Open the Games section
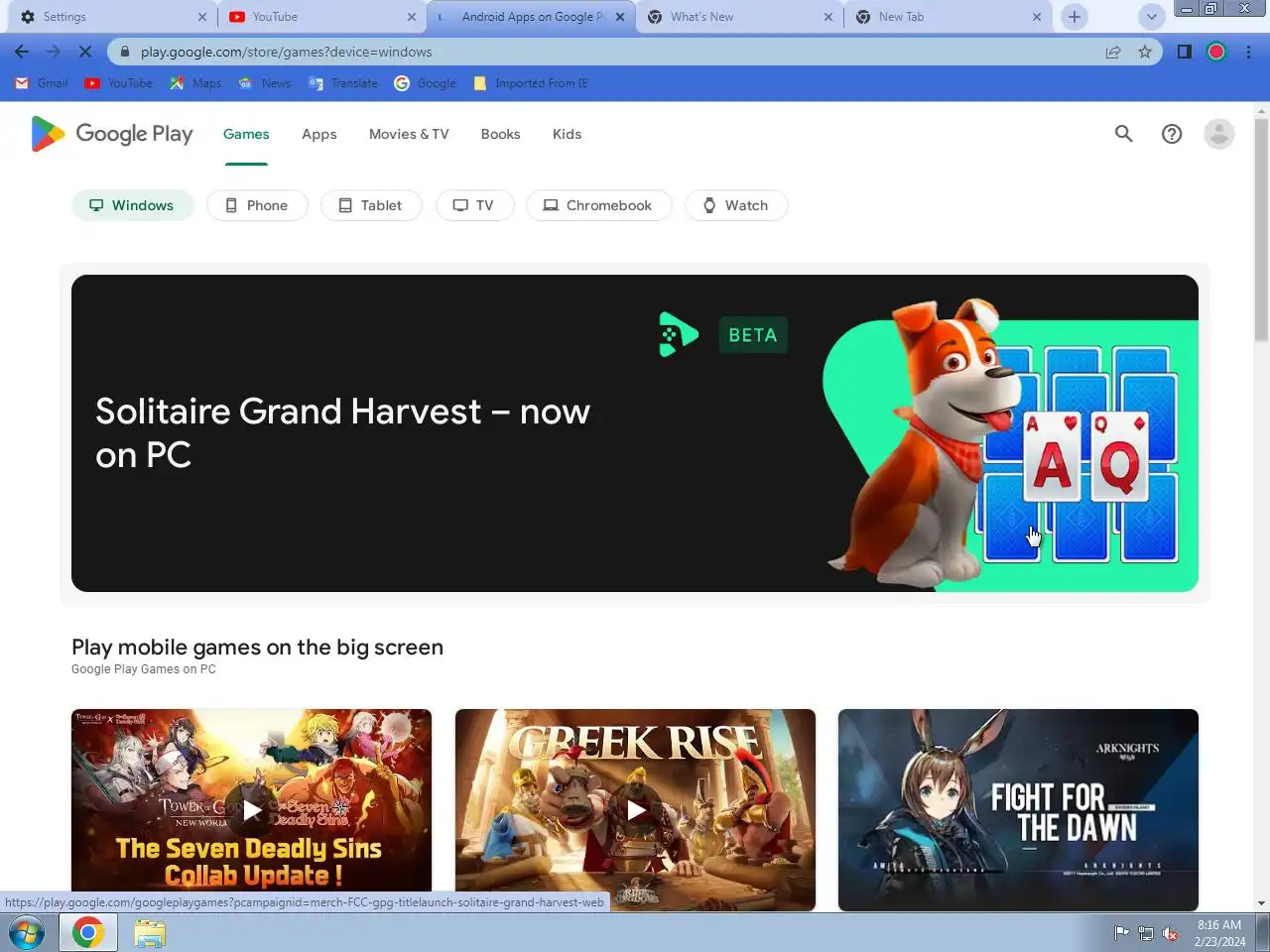Screen dimensions: 1270x952 point(246,134)
